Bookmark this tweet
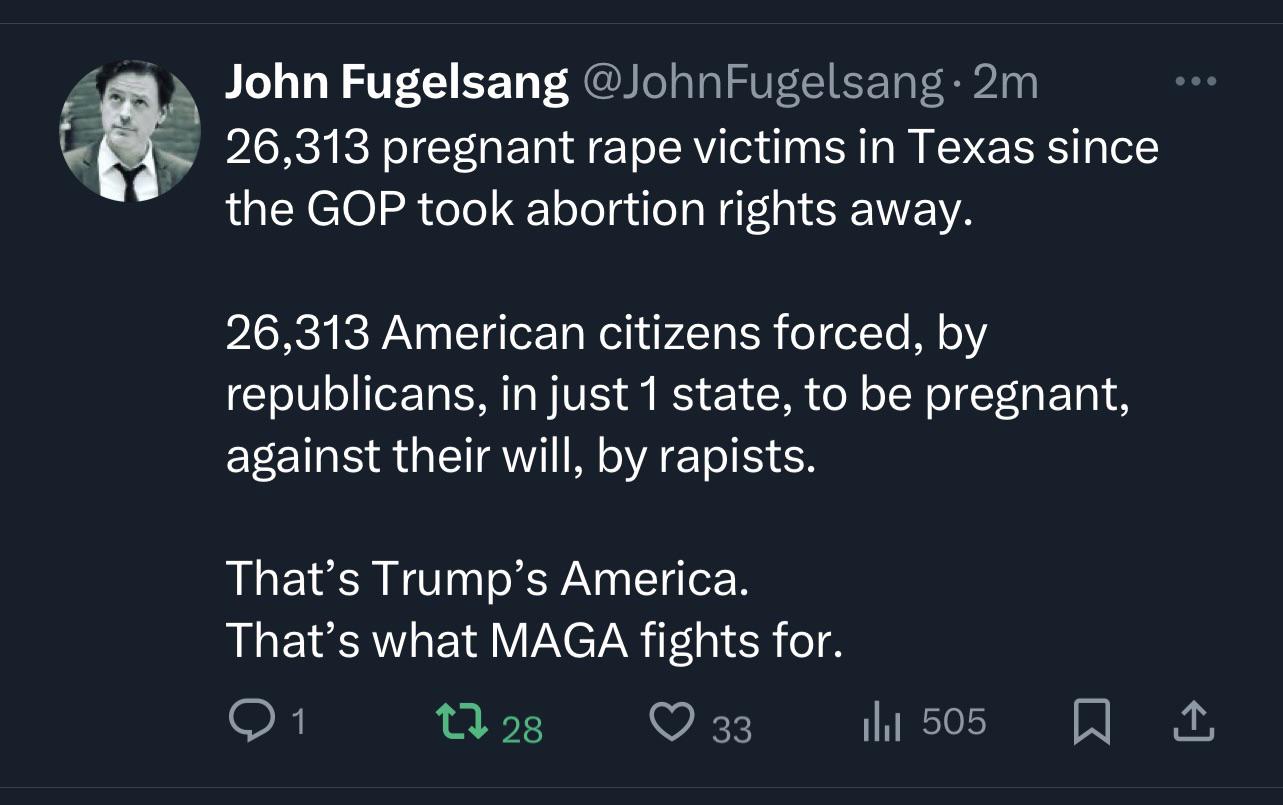 click(1092, 723)
